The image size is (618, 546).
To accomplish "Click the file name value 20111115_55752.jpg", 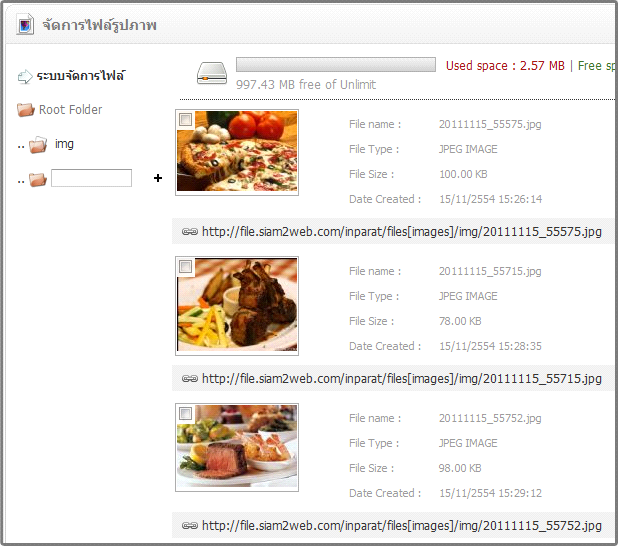I will tap(490, 419).
